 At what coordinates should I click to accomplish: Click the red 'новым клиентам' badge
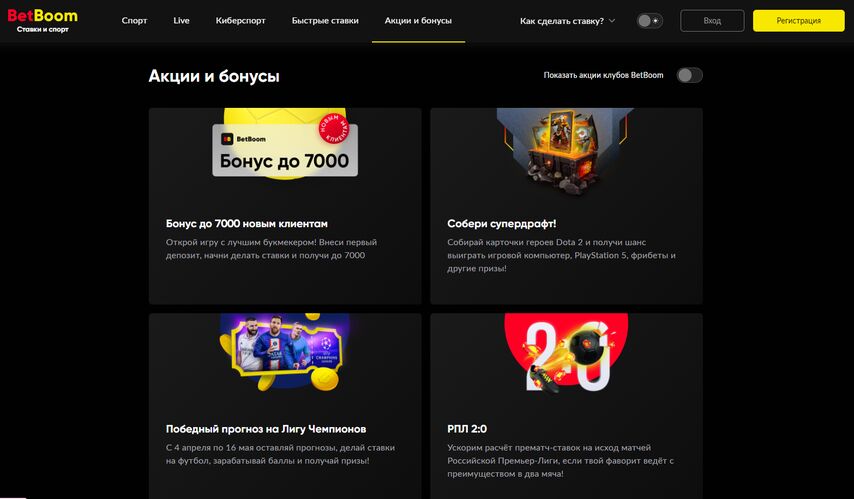click(x=333, y=129)
